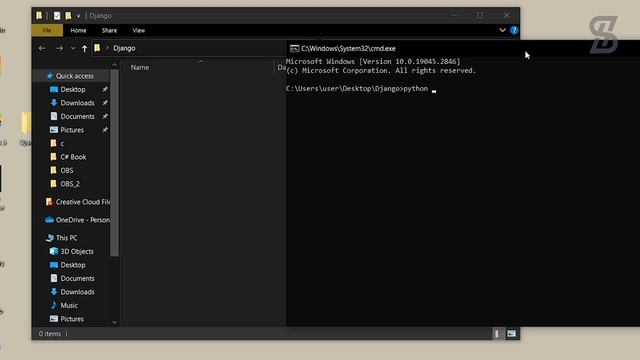Switch to details view in status bar
This screenshot has width=640, height=360.
[x=497, y=334]
